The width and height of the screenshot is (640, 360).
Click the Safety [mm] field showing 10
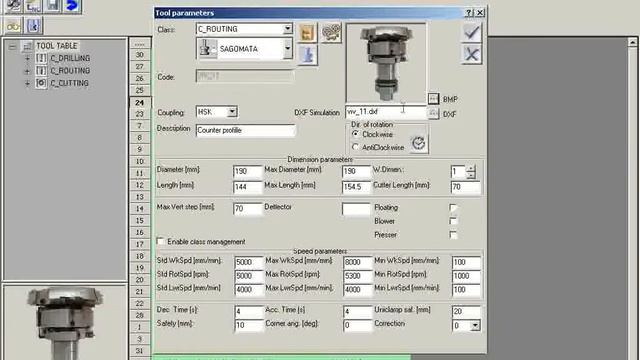(249, 325)
